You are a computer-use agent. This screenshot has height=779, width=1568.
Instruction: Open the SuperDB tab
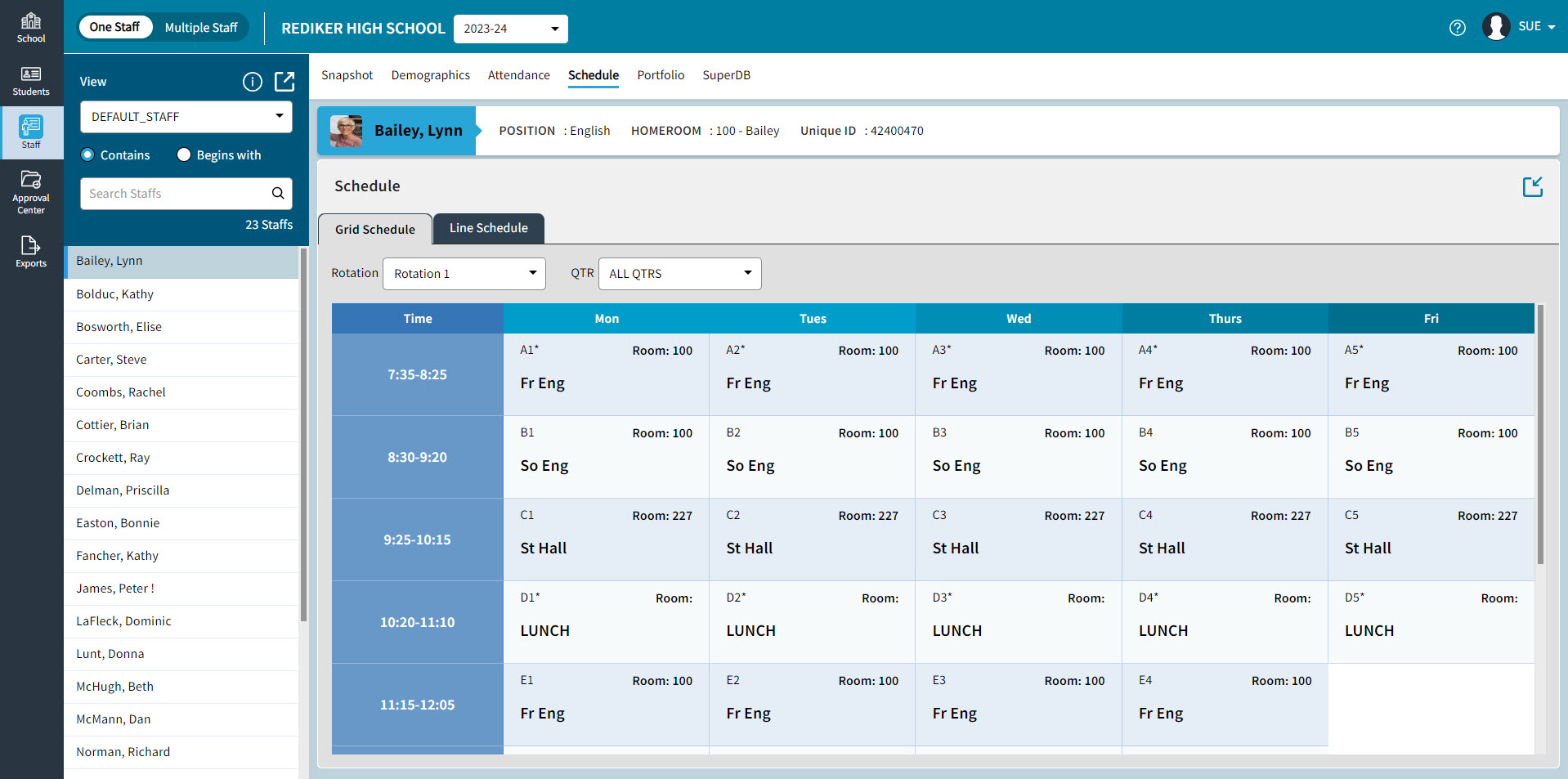coord(726,75)
